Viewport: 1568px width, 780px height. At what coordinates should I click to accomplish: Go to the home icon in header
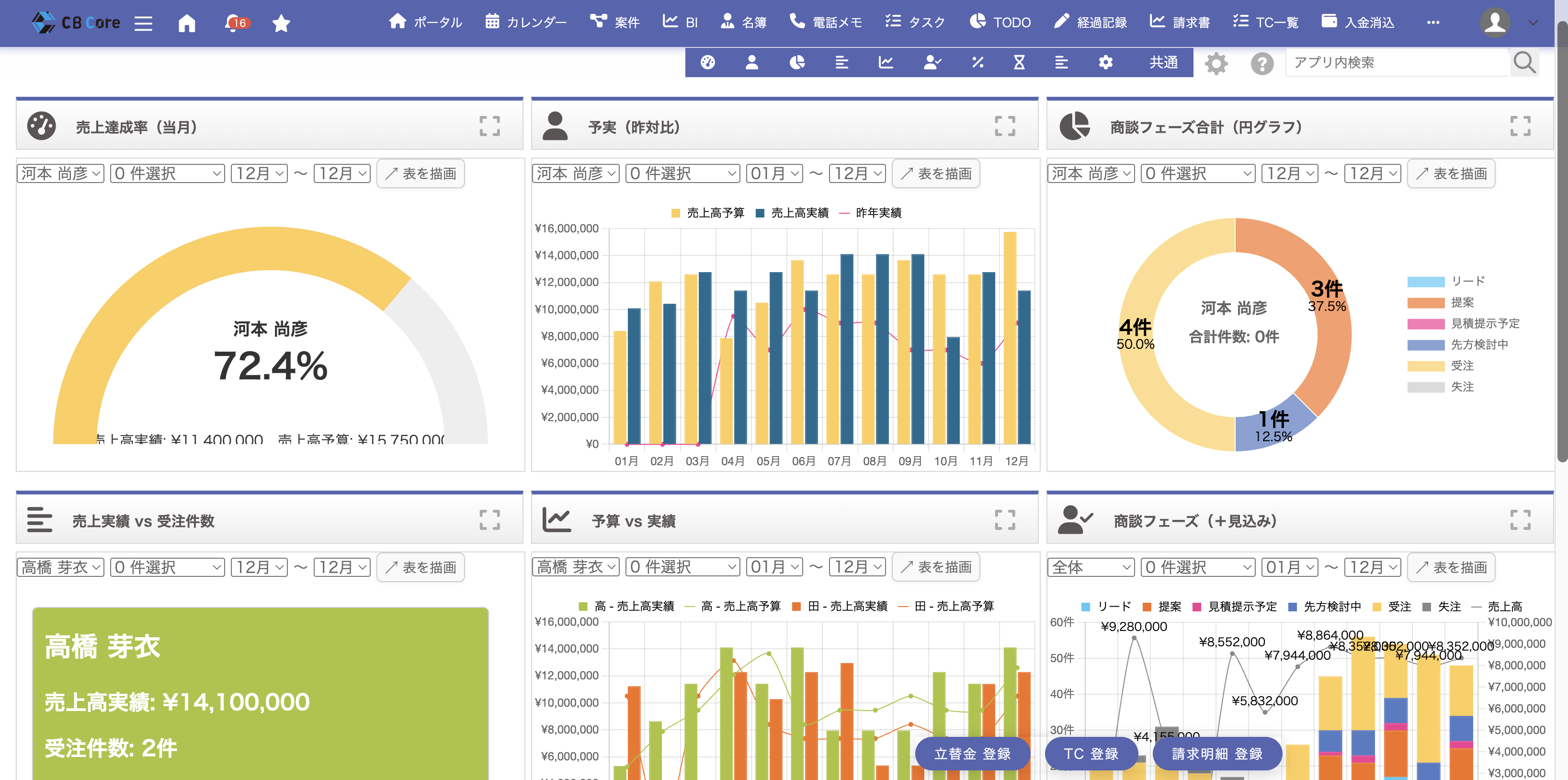pyautogui.click(x=187, y=23)
